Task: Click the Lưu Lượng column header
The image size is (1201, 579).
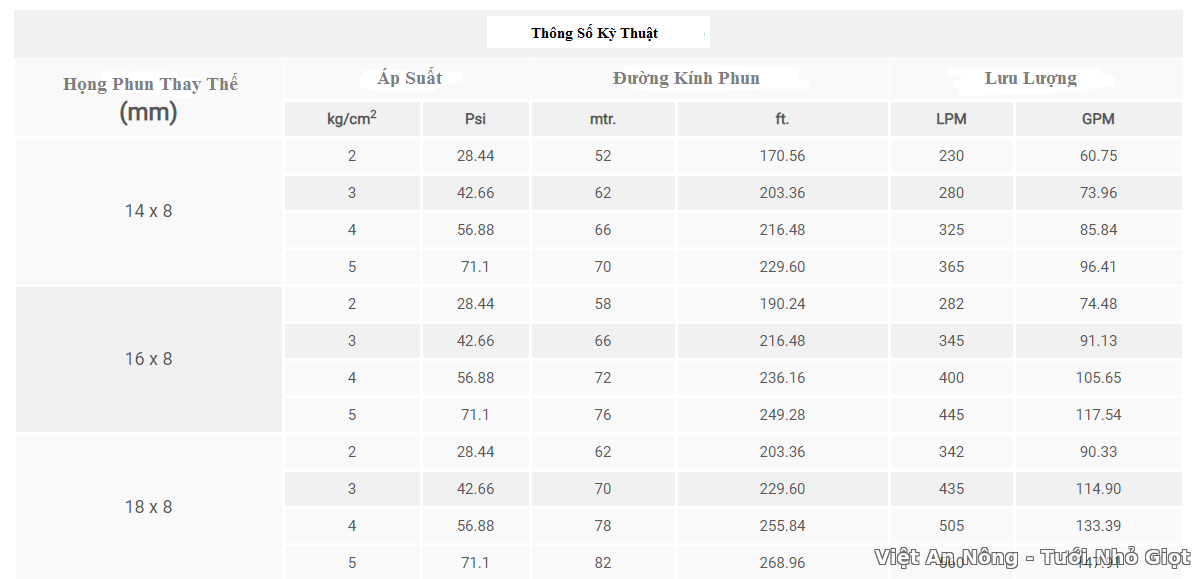Action: tap(1030, 79)
